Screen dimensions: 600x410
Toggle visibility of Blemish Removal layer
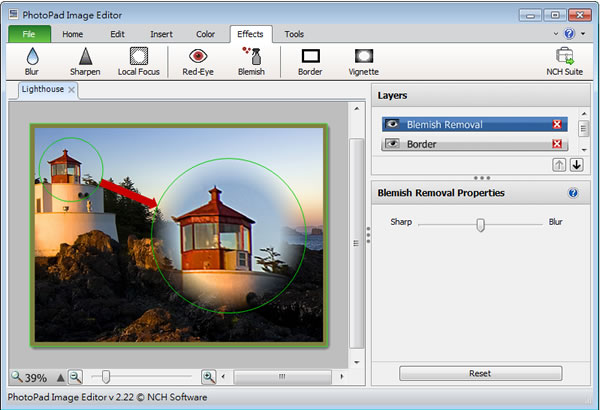[393, 125]
